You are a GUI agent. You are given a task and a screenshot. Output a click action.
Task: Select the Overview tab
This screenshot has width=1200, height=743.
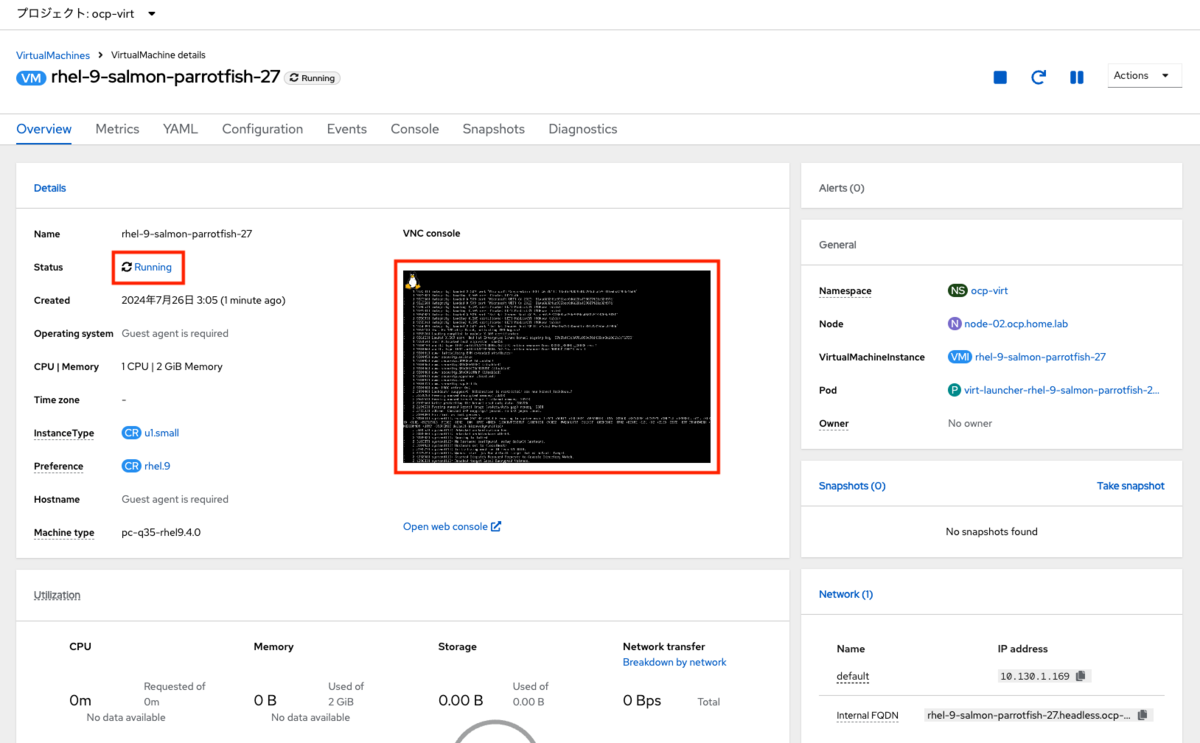point(44,129)
